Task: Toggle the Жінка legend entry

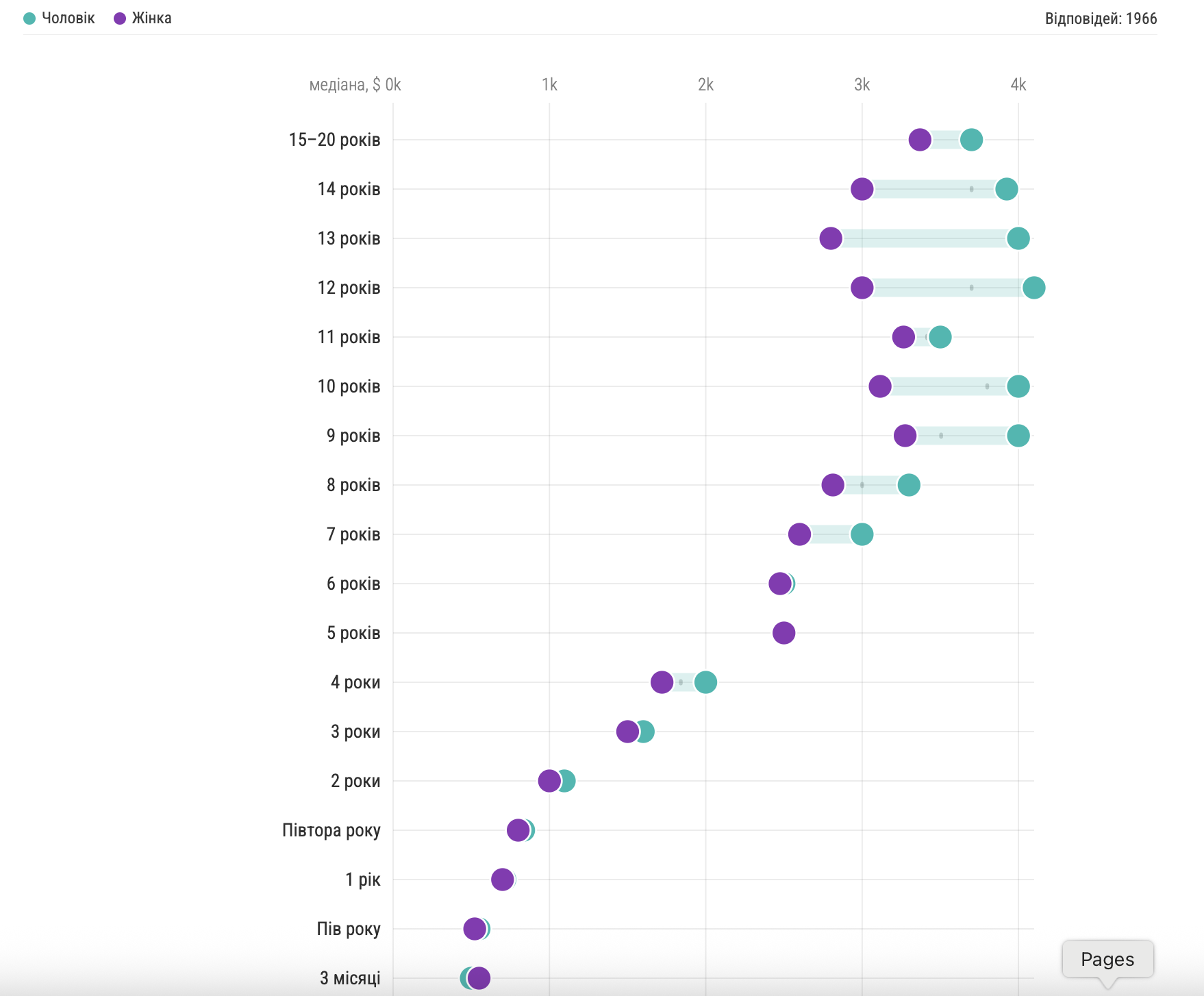Action: (x=143, y=18)
